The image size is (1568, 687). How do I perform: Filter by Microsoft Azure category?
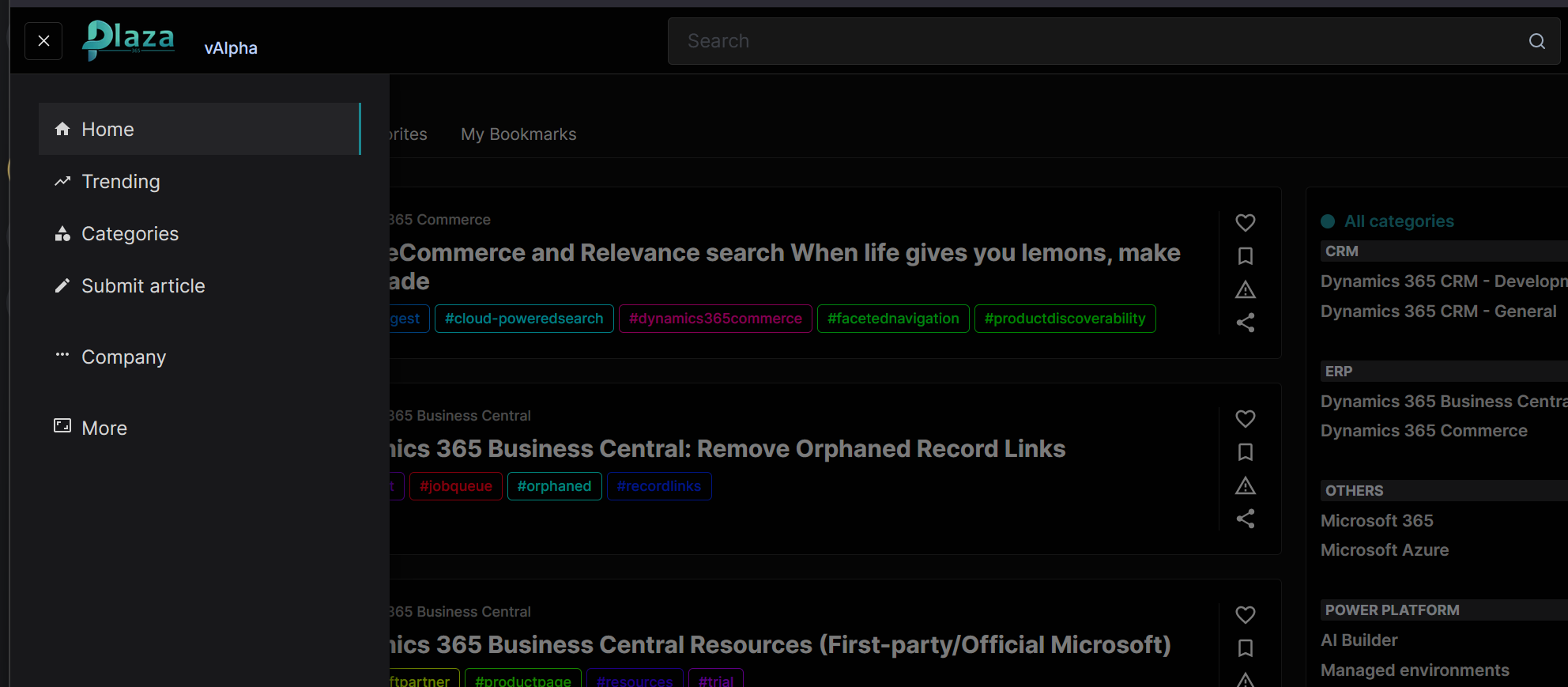point(1385,550)
